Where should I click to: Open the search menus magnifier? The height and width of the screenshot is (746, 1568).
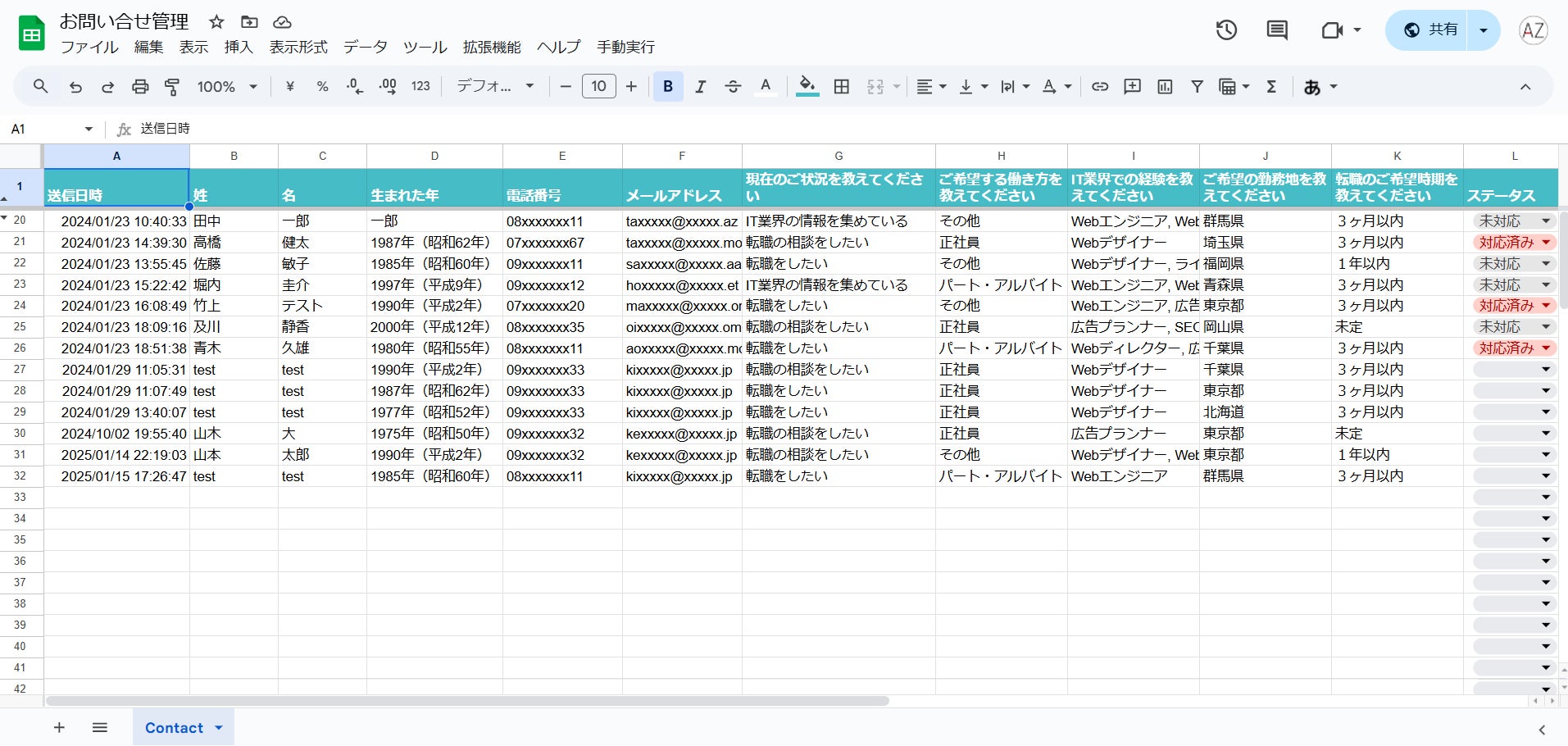(40, 86)
